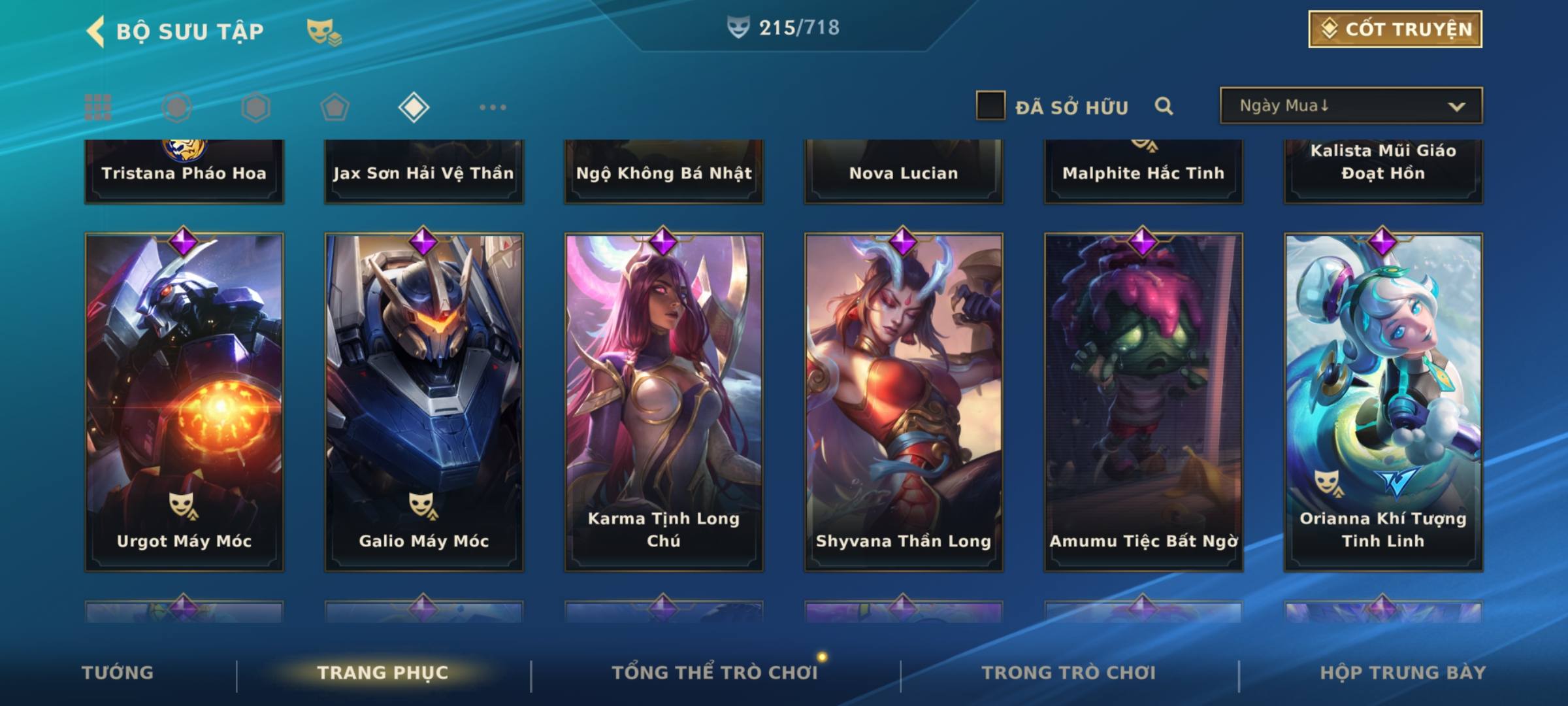Screen dimensions: 1568x706
Task: Go back using the Bộ Sưu Tập arrow
Action: (95, 31)
